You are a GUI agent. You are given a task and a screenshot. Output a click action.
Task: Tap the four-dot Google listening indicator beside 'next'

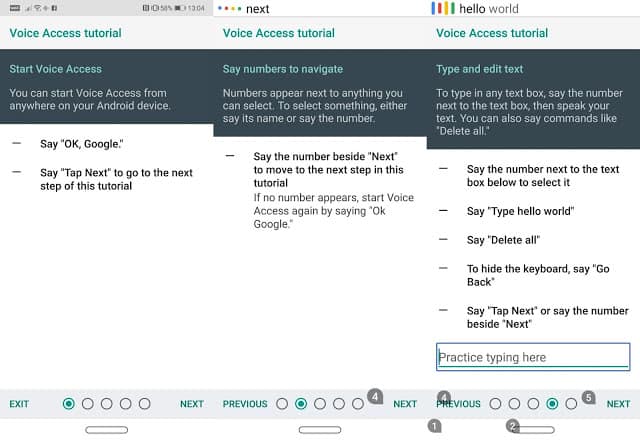[x=229, y=9]
